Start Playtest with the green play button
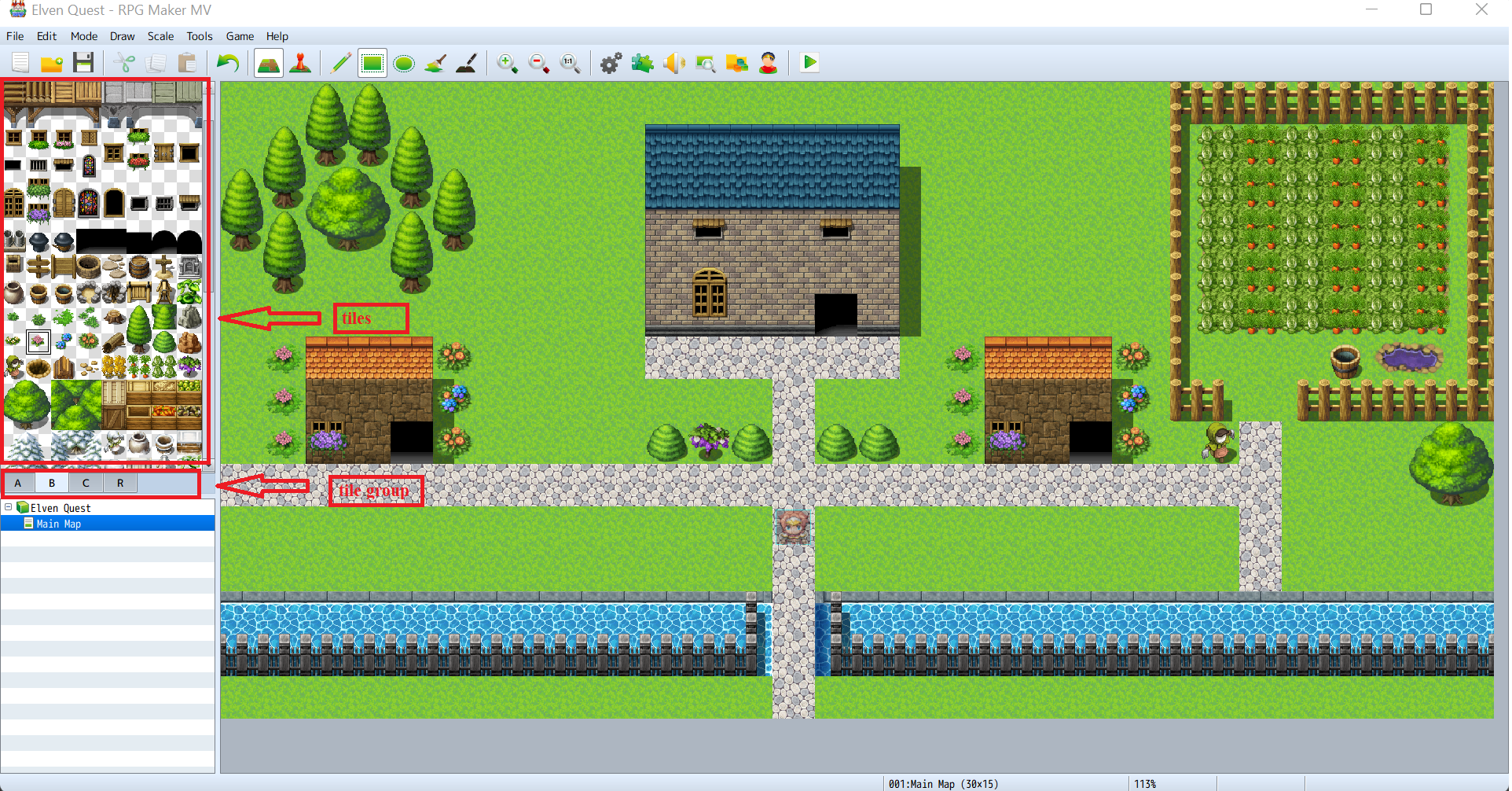Viewport: 1512px width, 791px height. pos(809,63)
